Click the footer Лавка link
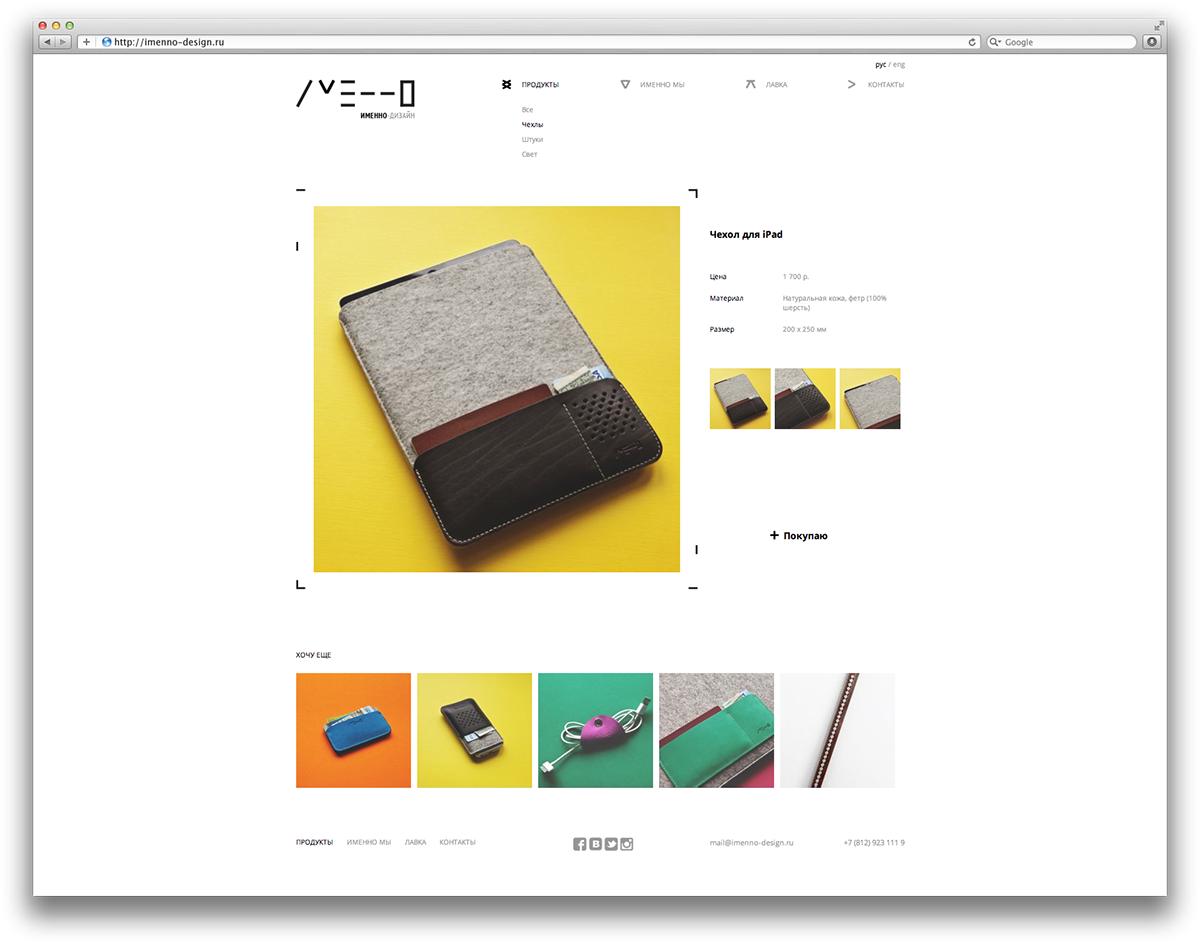 click(x=415, y=843)
